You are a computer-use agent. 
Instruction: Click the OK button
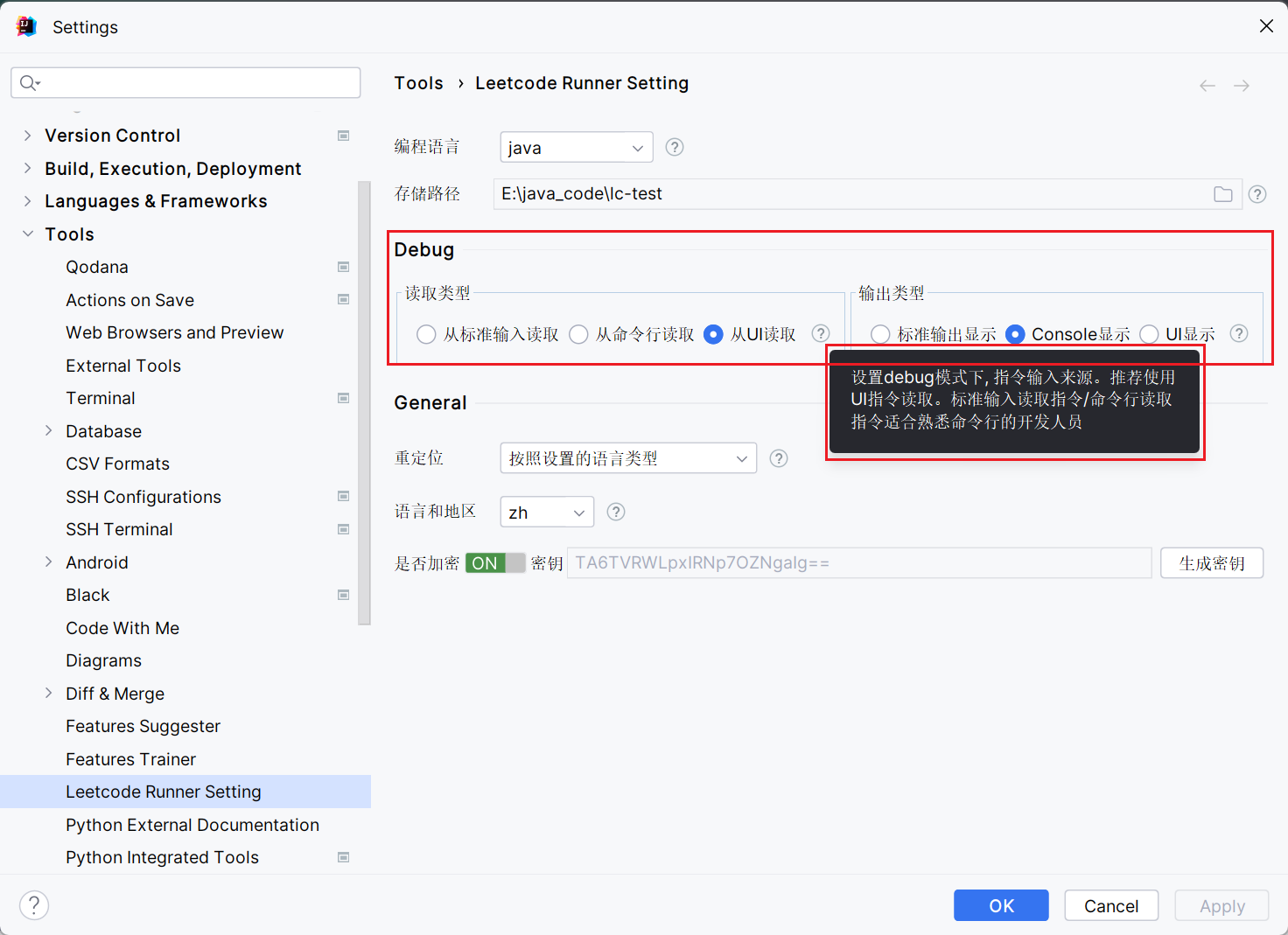tap(1001, 905)
